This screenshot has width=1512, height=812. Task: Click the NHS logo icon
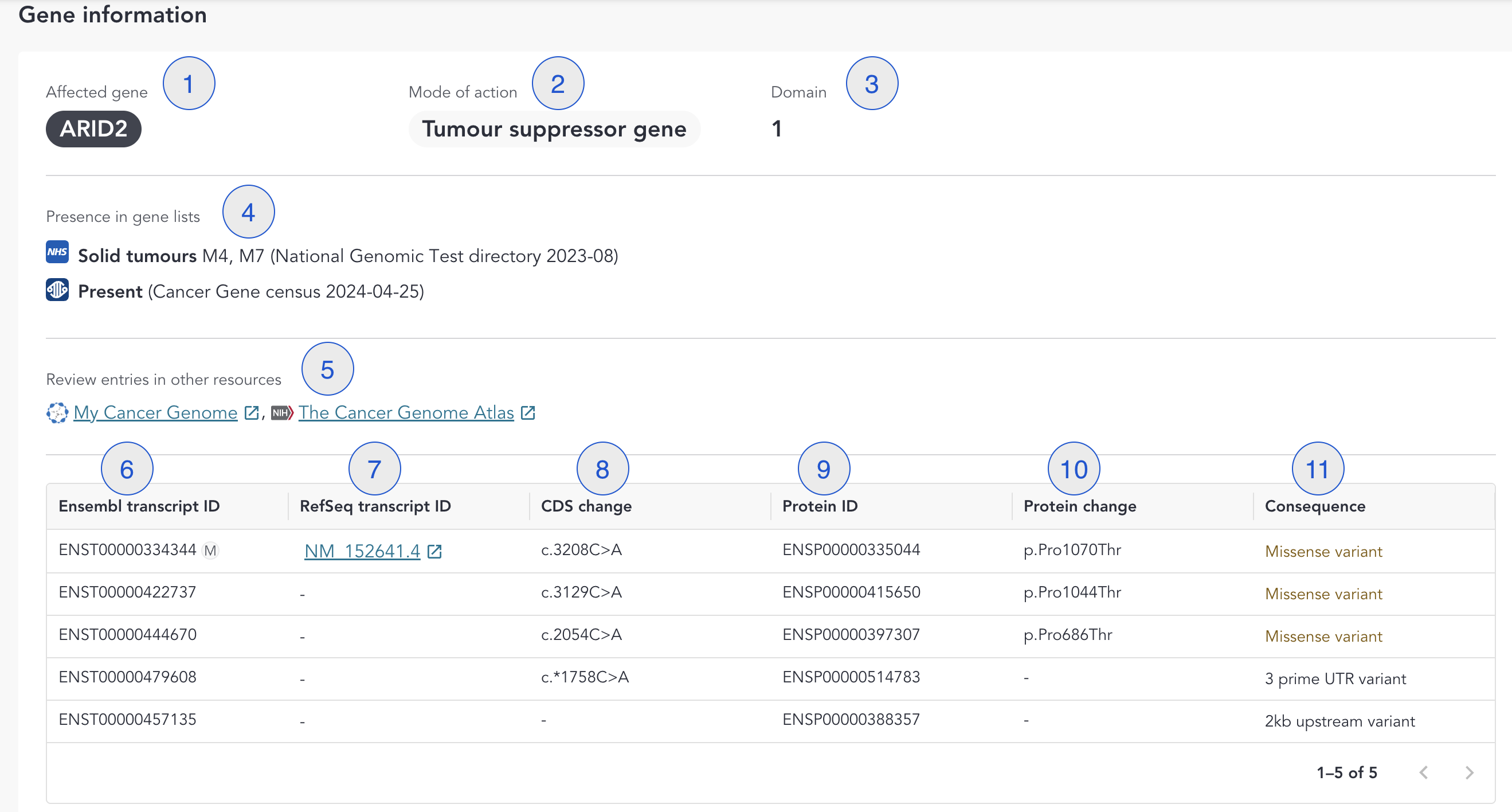(57, 252)
